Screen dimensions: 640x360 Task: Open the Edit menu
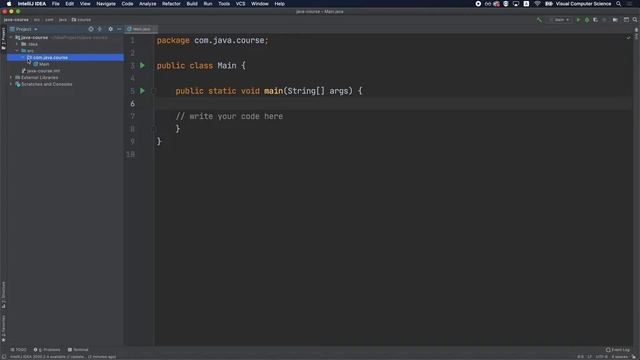pos(70,4)
